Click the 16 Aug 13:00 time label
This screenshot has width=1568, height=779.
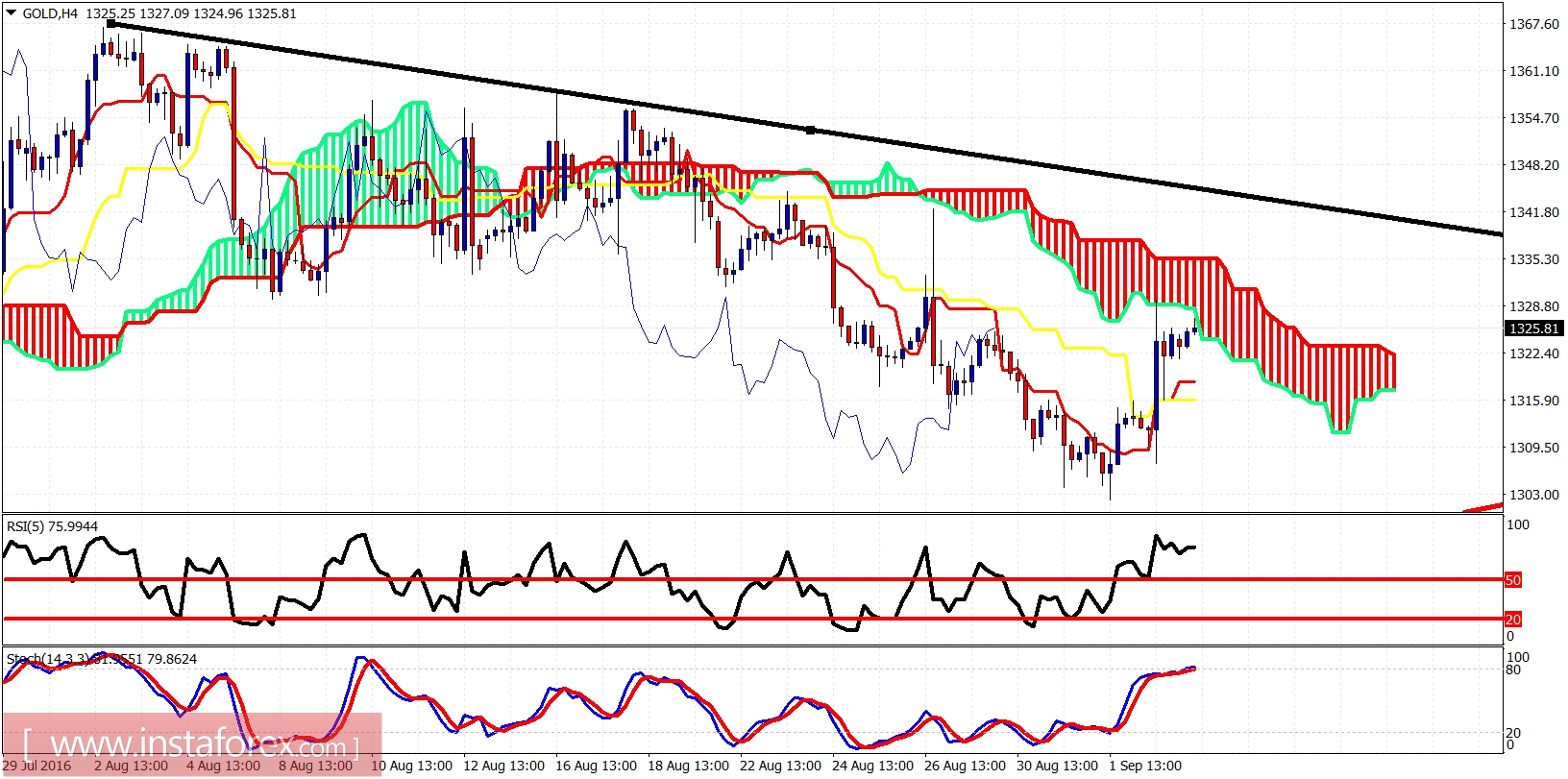[x=596, y=766]
